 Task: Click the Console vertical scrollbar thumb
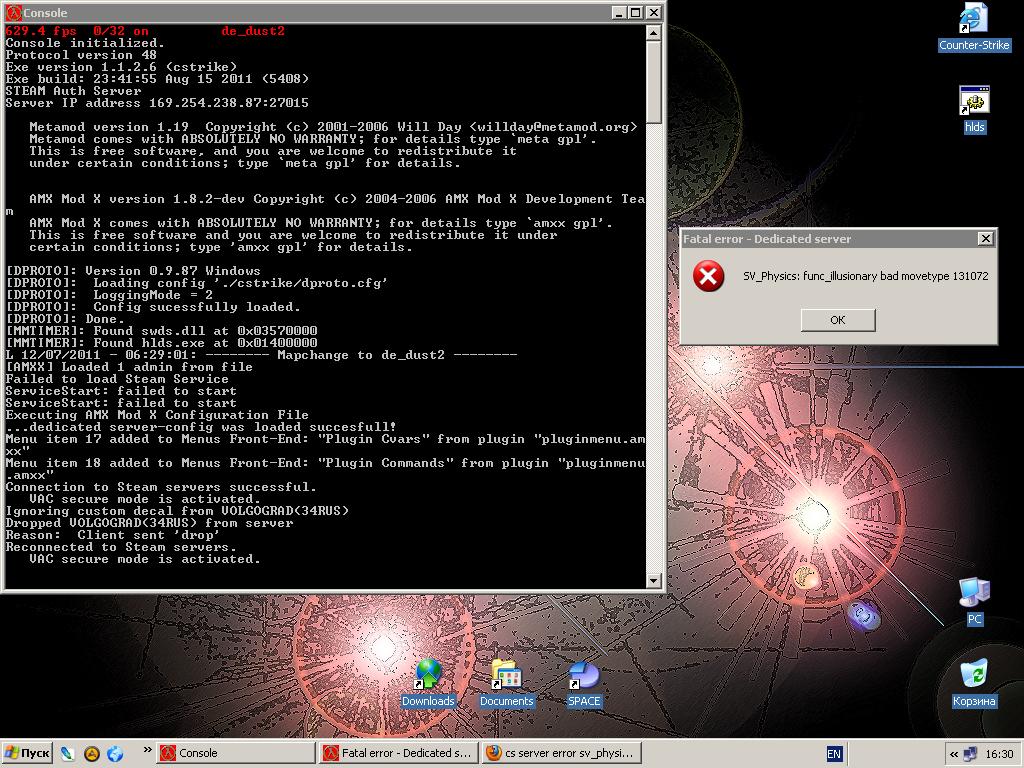point(654,82)
